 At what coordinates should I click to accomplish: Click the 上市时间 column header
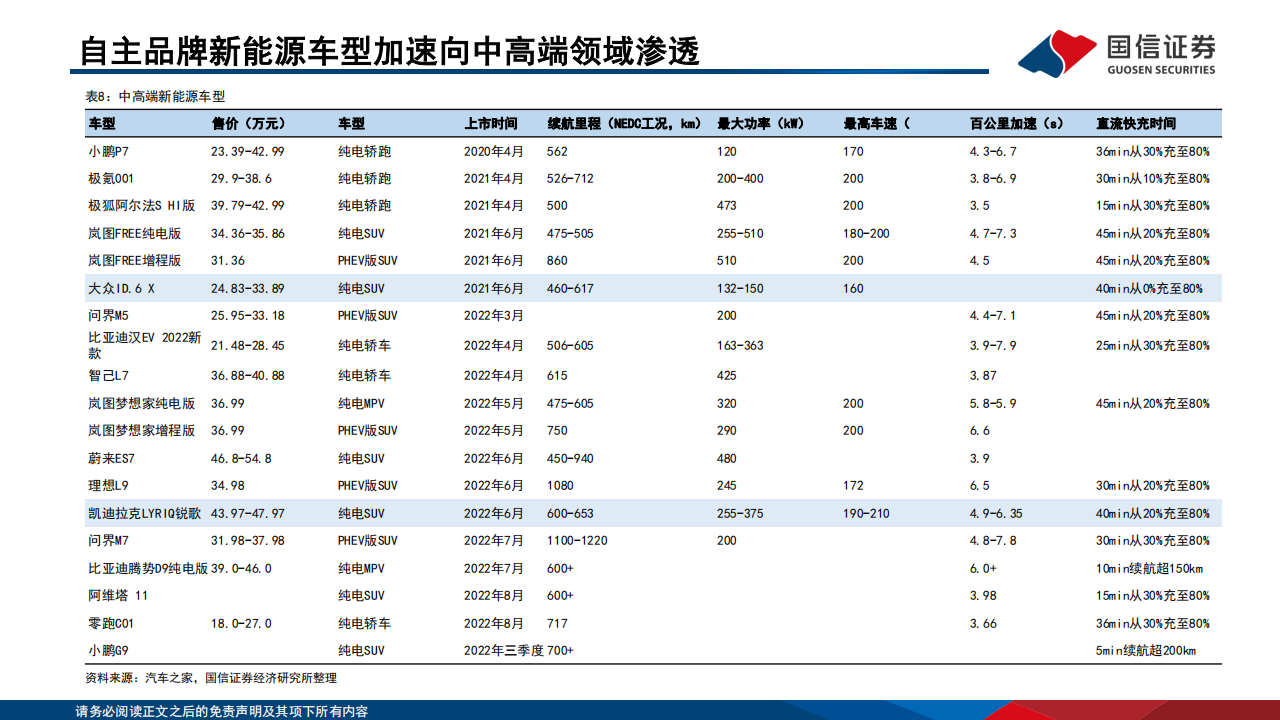point(491,124)
